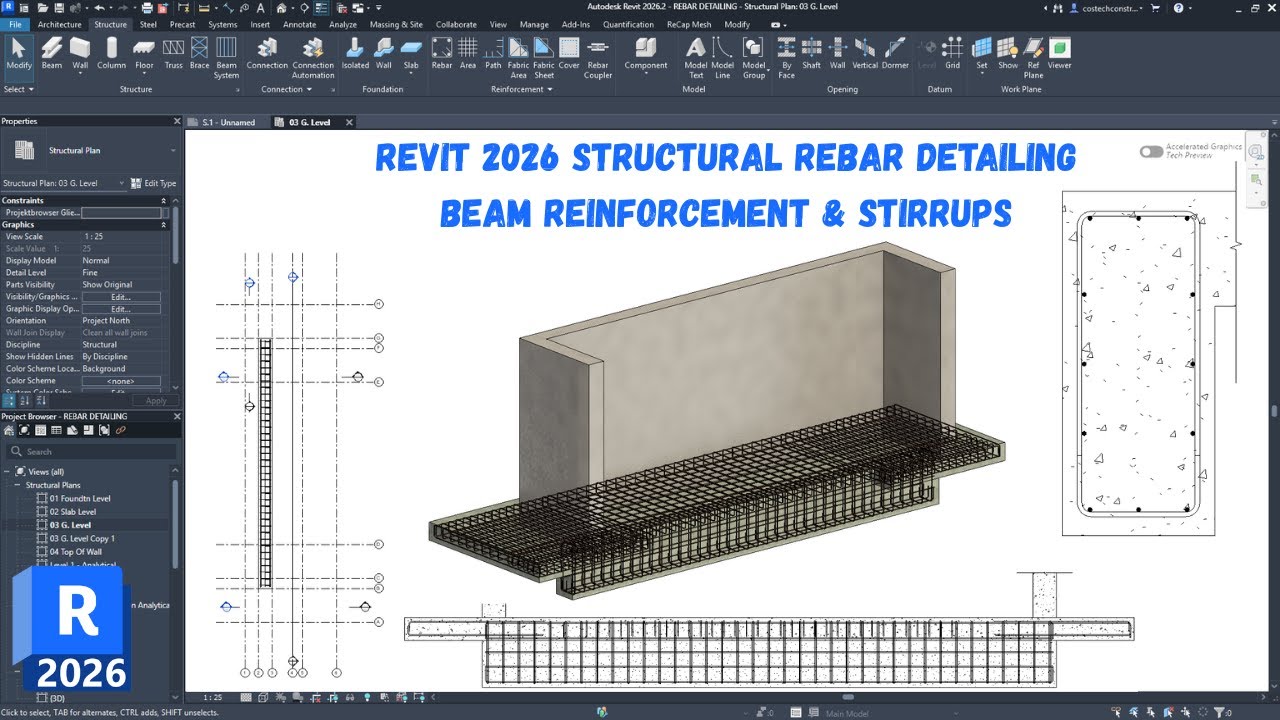Select the Rebar tool
Screen dimensions: 1280x720
442,53
